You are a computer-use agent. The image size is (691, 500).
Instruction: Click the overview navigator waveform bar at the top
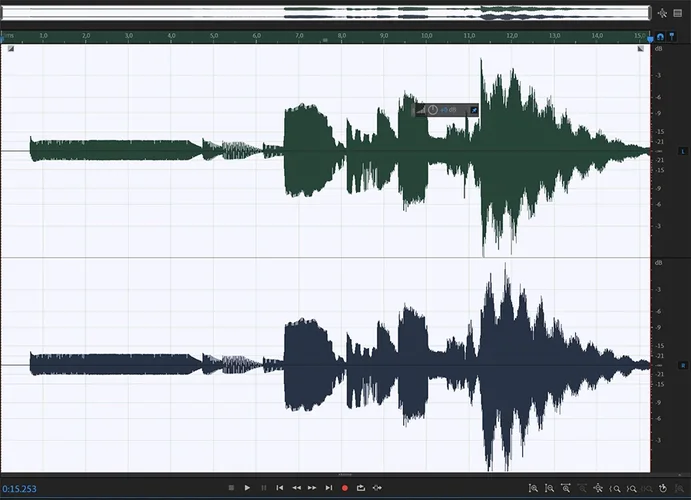point(326,13)
